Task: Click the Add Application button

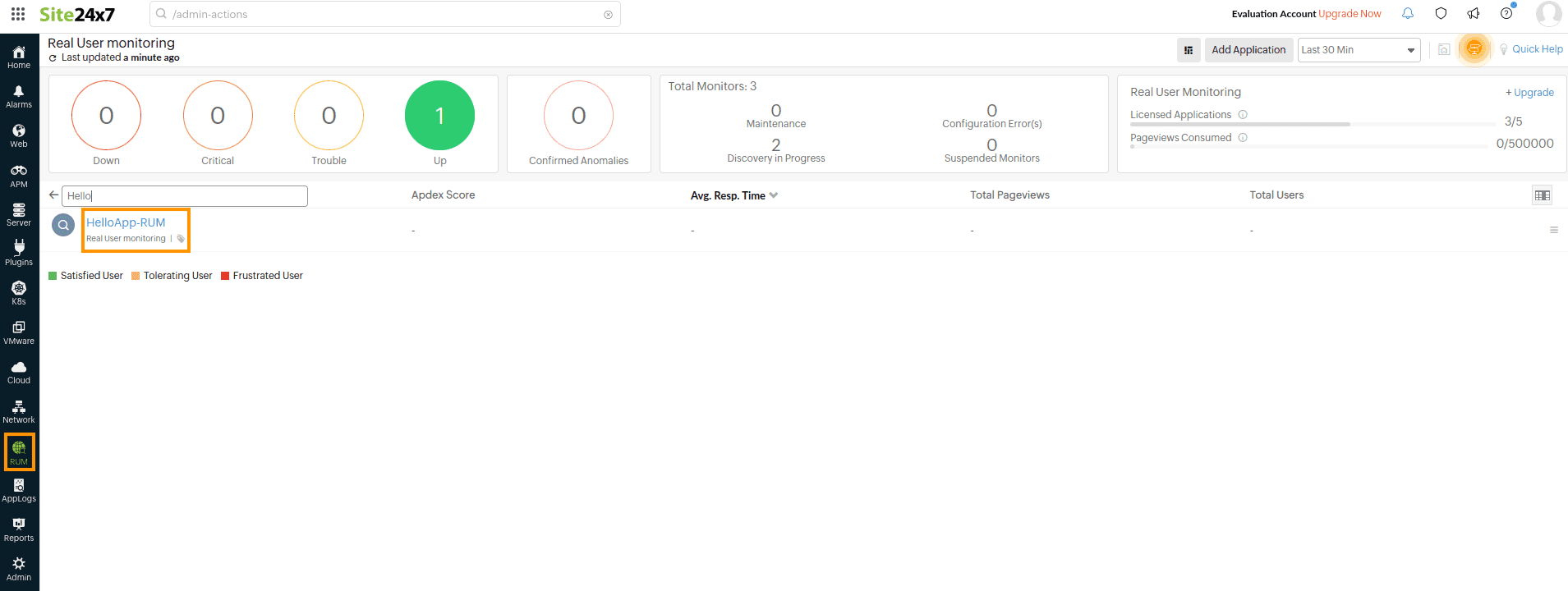Action: pos(1248,50)
